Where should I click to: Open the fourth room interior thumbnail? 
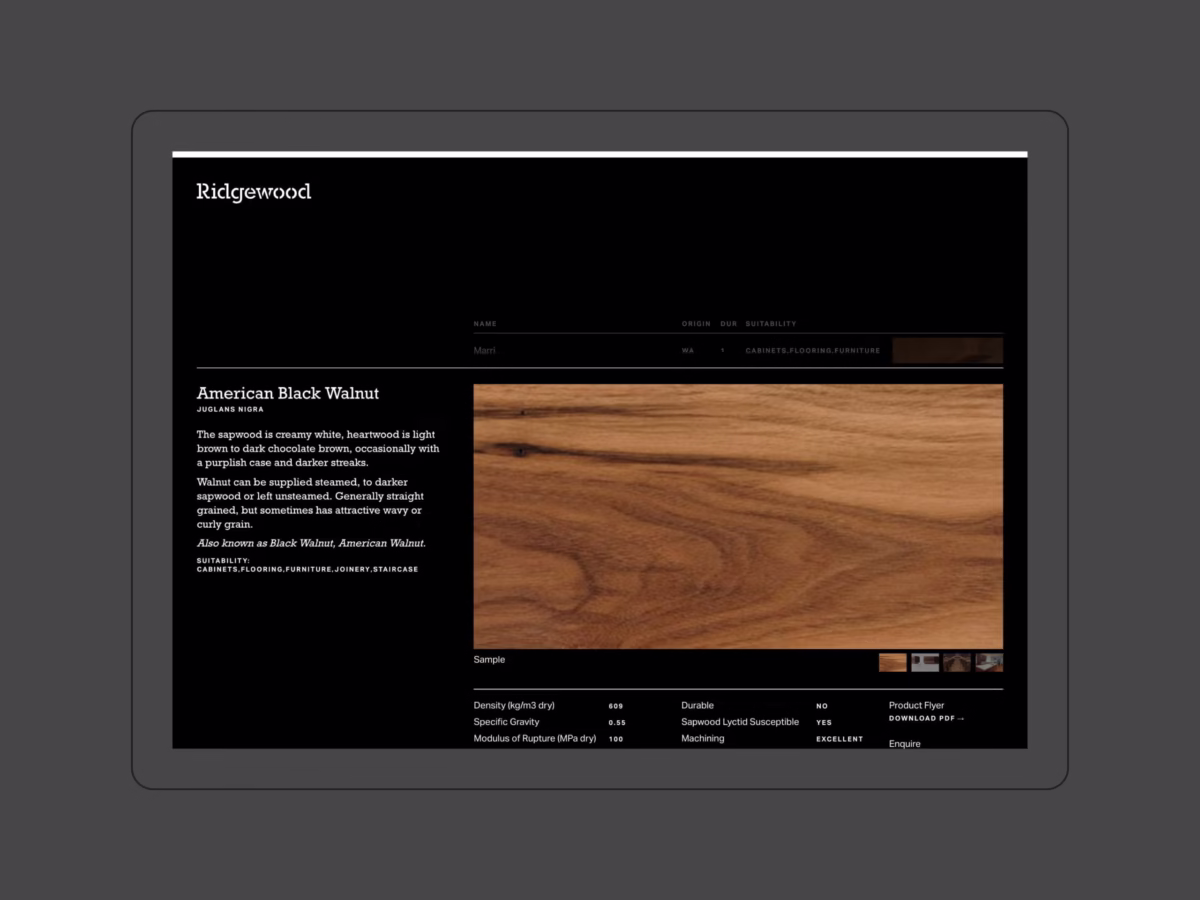point(989,662)
